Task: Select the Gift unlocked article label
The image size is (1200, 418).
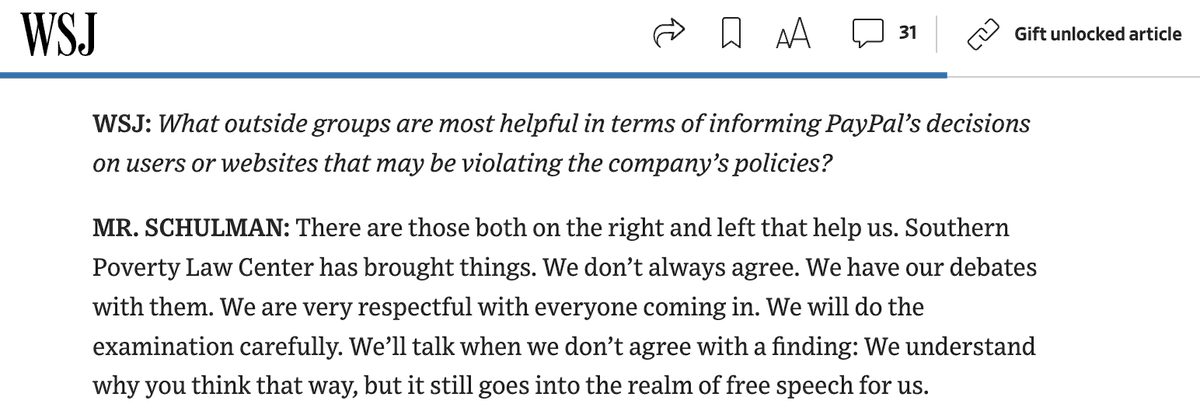Action: [1097, 34]
